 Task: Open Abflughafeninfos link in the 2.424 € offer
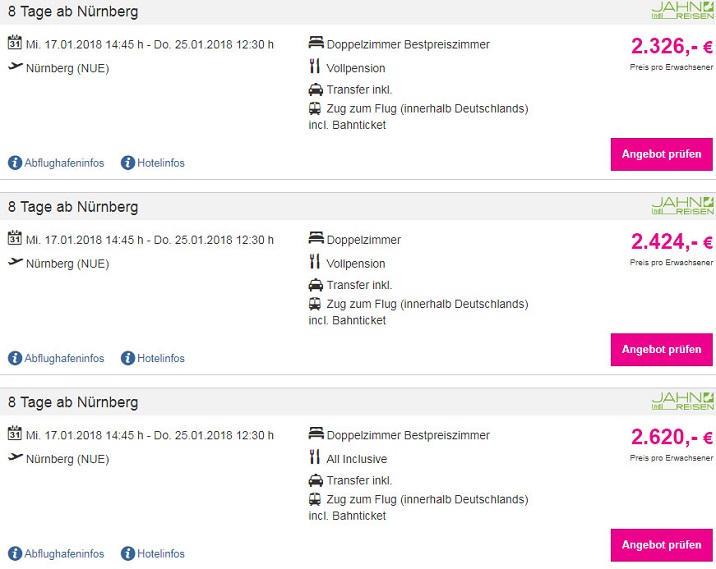tap(64, 358)
